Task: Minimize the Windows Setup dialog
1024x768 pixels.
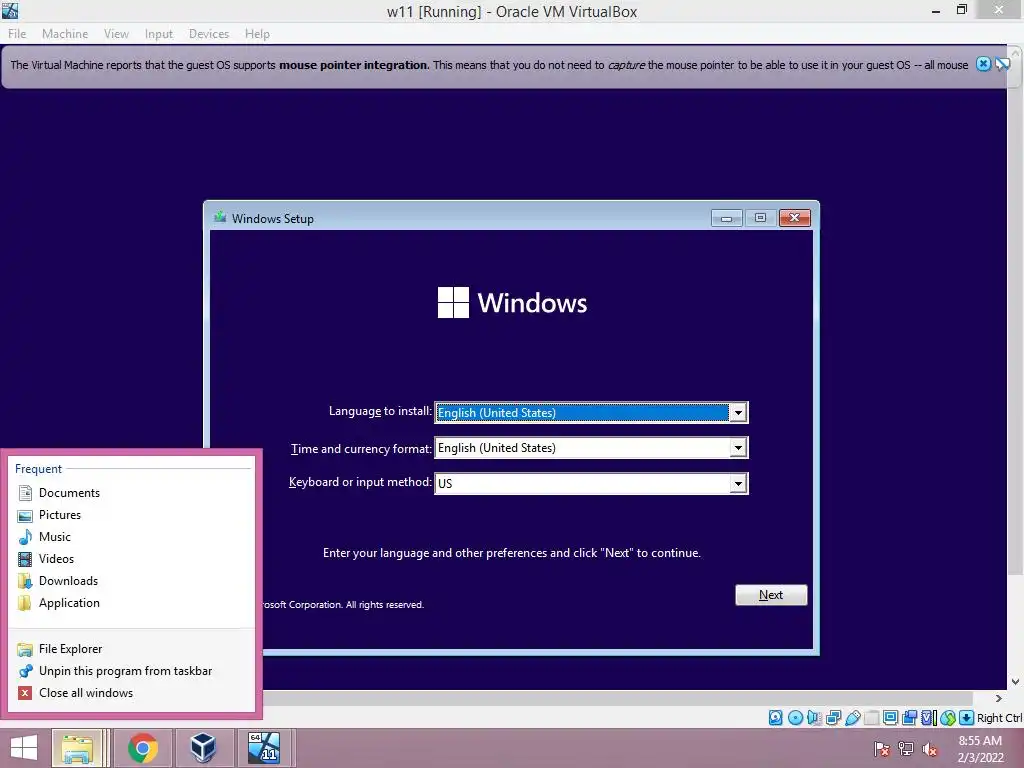Action: [x=726, y=218]
